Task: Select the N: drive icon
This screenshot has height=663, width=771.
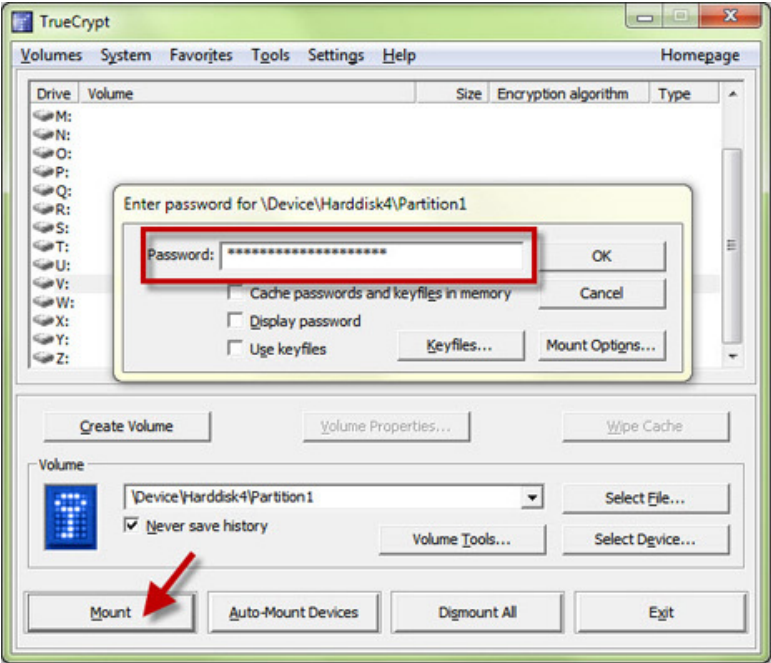Action: (43, 134)
